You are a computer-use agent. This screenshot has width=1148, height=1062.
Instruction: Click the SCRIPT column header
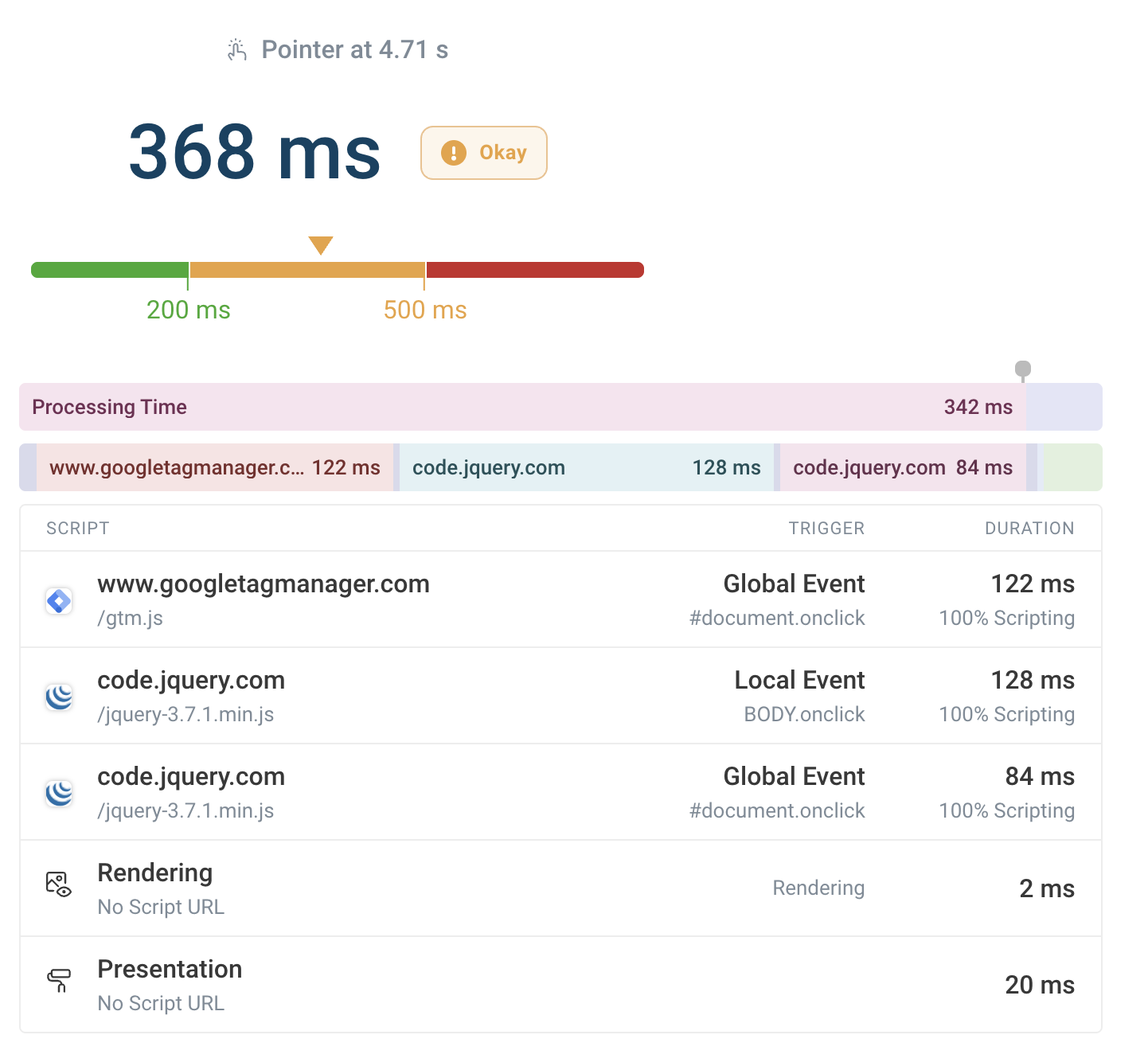click(x=78, y=529)
